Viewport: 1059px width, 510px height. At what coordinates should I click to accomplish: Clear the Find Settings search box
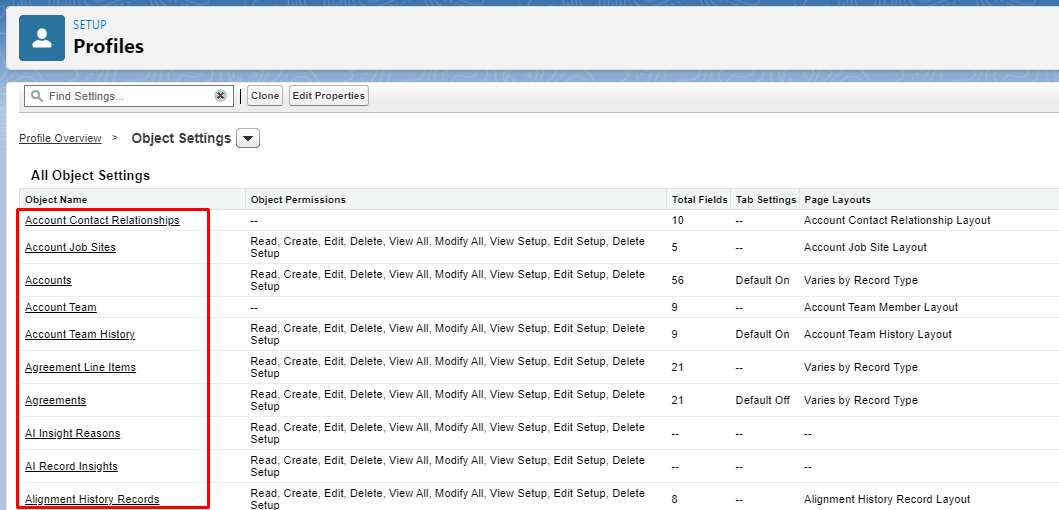220,96
